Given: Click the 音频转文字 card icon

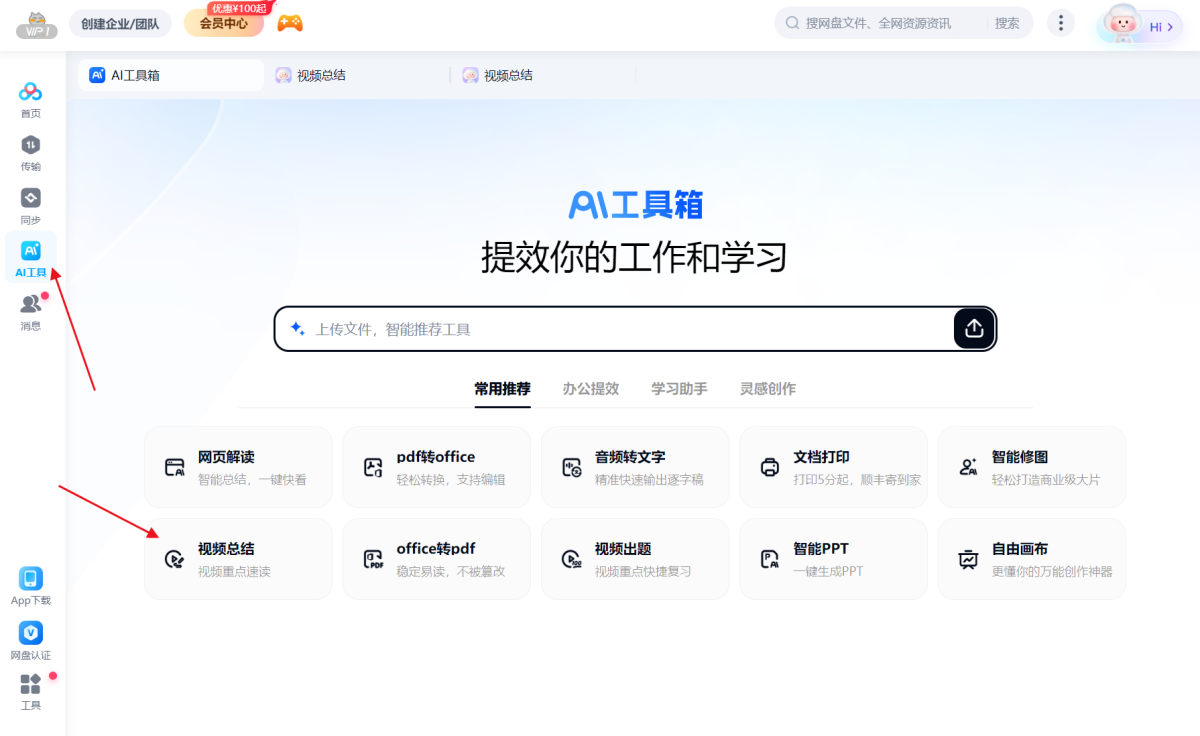Looking at the screenshot, I should [572, 467].
